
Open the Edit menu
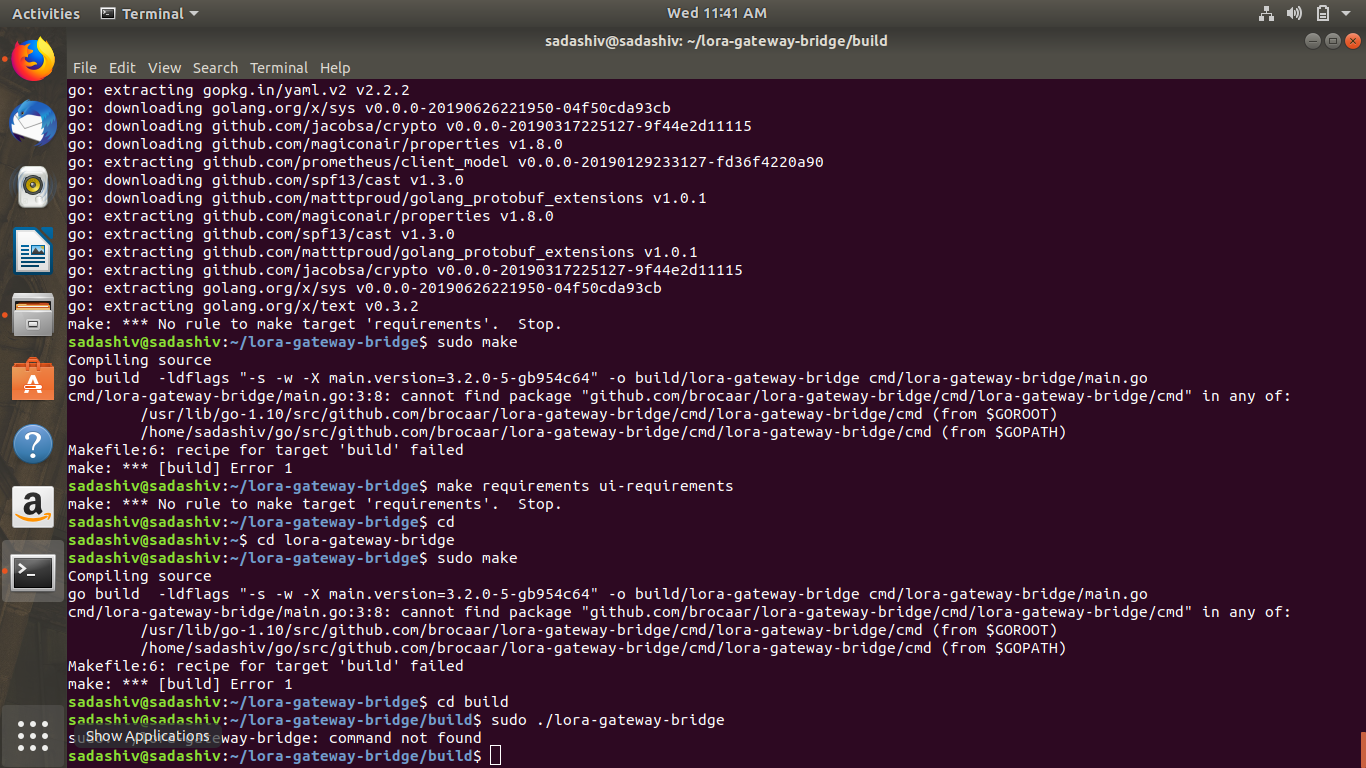click(122, 68)
